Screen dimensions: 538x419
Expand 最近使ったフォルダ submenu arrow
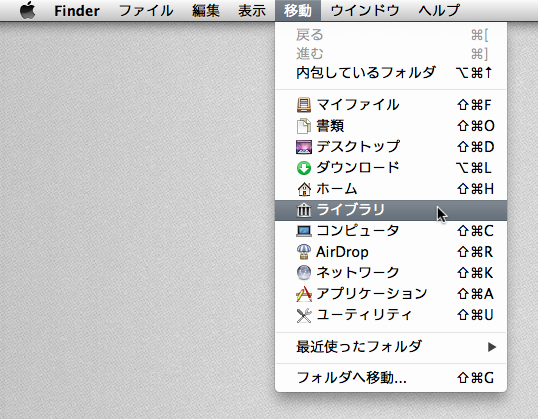pos(492,347)
